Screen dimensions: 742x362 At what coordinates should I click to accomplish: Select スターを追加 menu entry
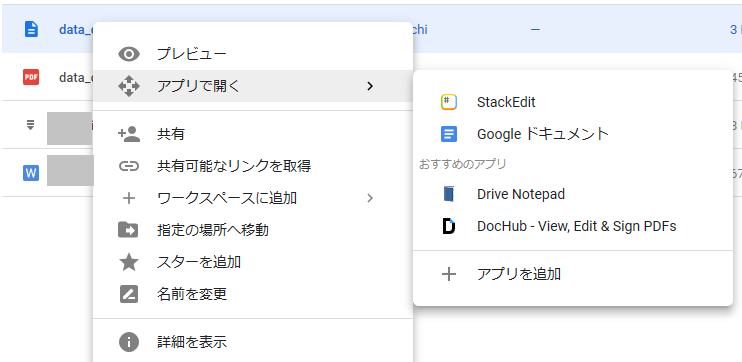coord(253,262)
